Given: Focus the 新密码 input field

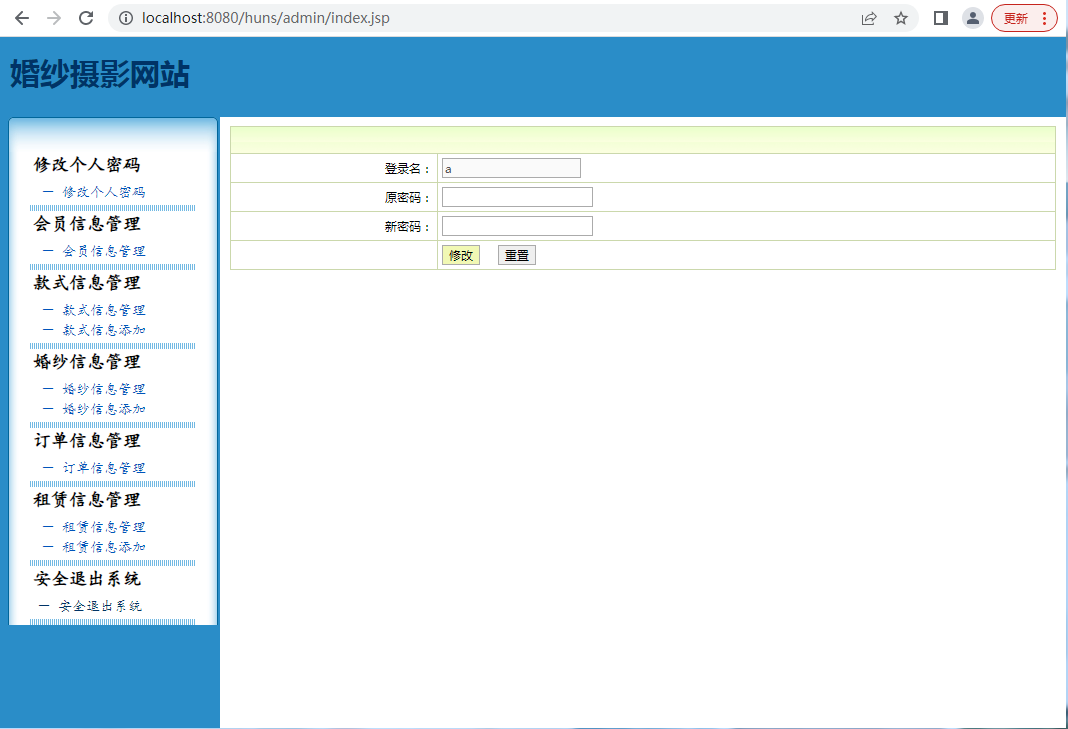Looking at the screenshot, I should (517, 226).
